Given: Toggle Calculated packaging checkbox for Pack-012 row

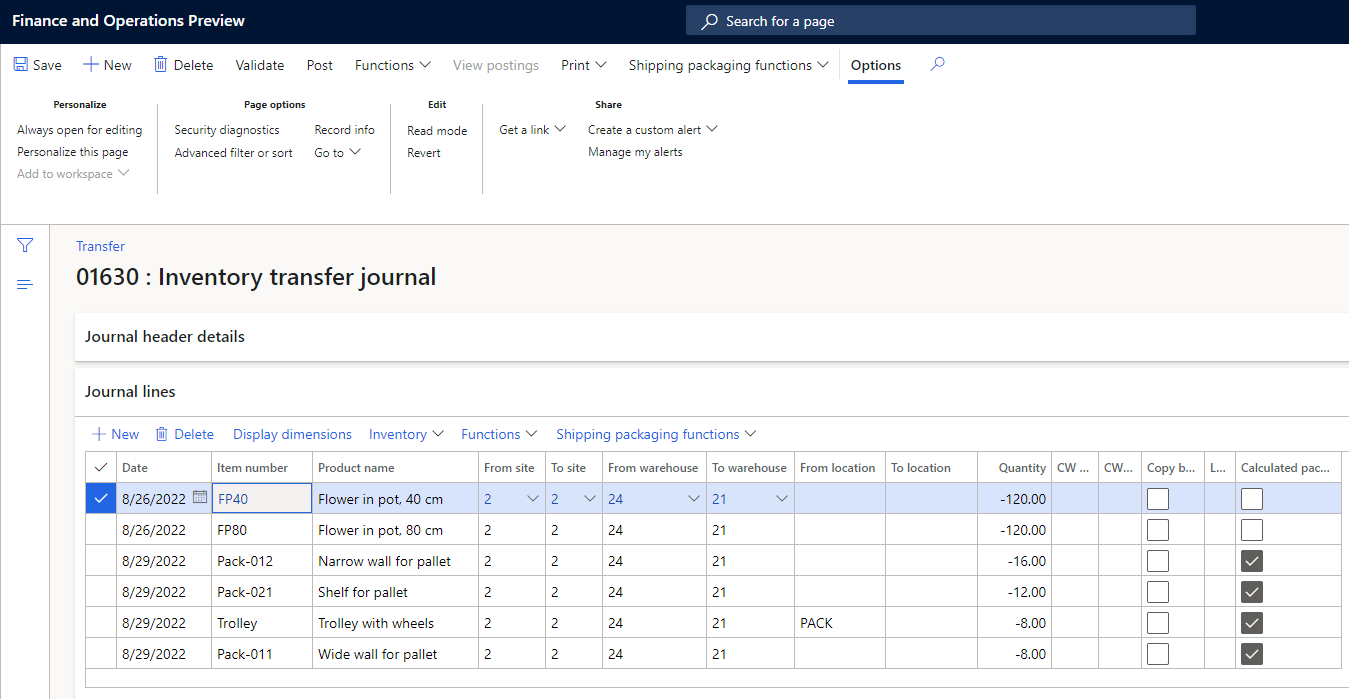Looking at the screenshot, I should pos(1251,561).
